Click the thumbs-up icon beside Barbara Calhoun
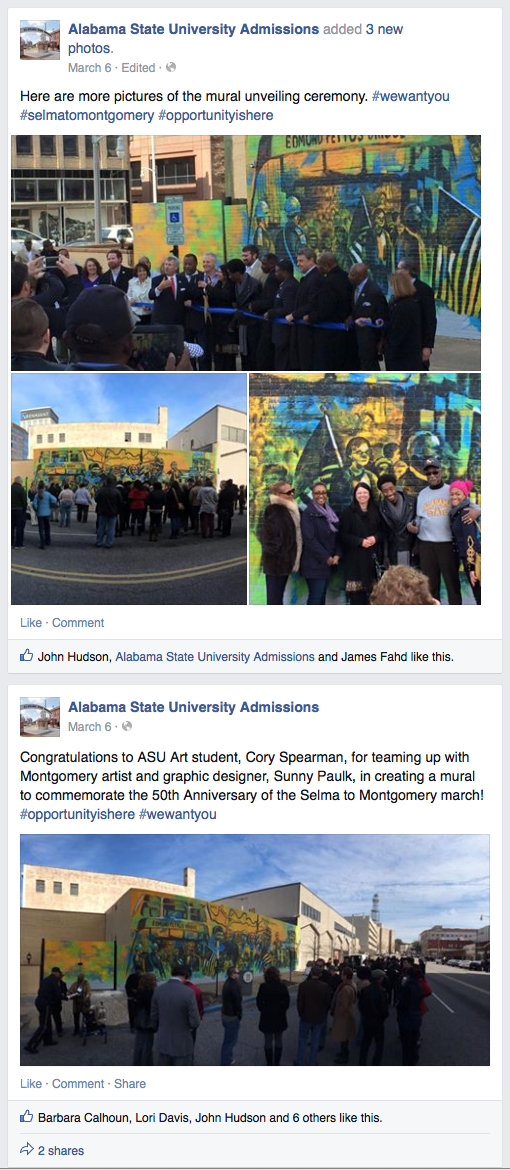This screenshot has height=1170, width=510. [27, 1117]
